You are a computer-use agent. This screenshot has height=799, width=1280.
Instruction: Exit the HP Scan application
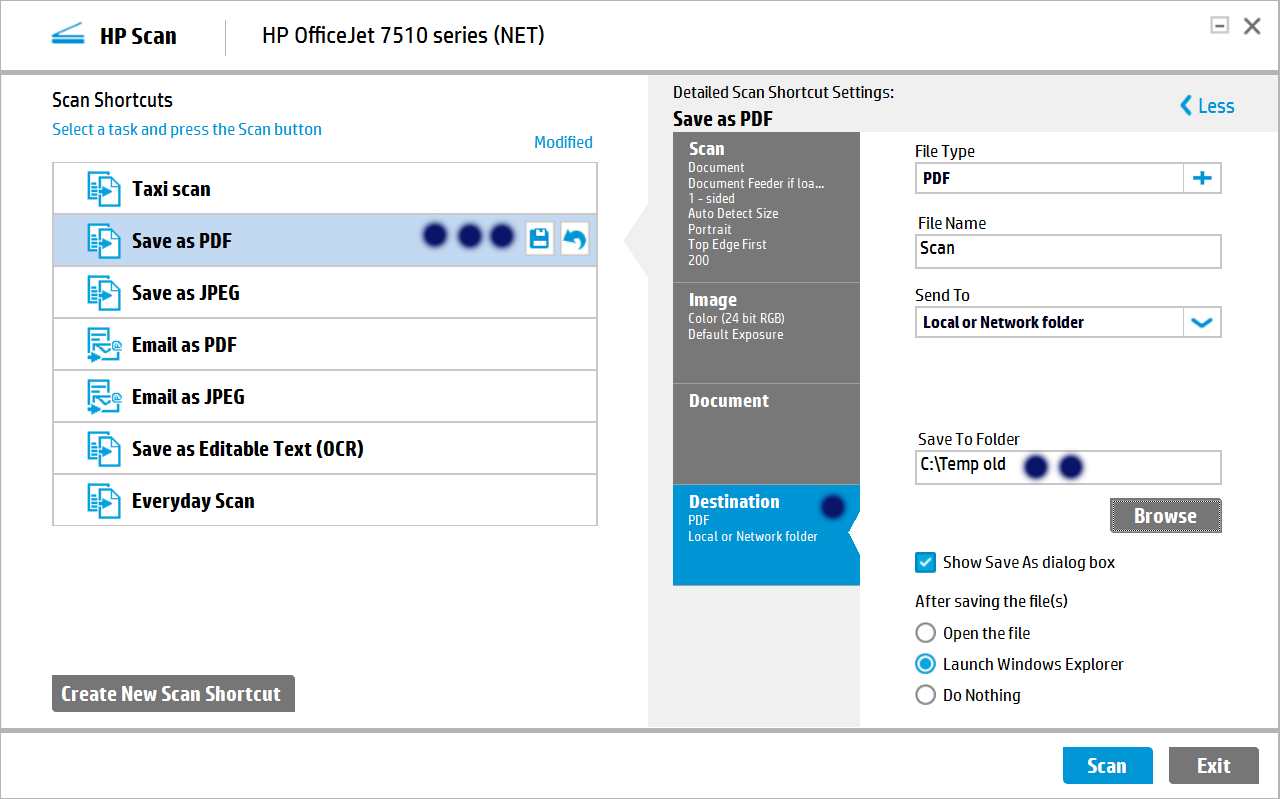click(1214, 766)
